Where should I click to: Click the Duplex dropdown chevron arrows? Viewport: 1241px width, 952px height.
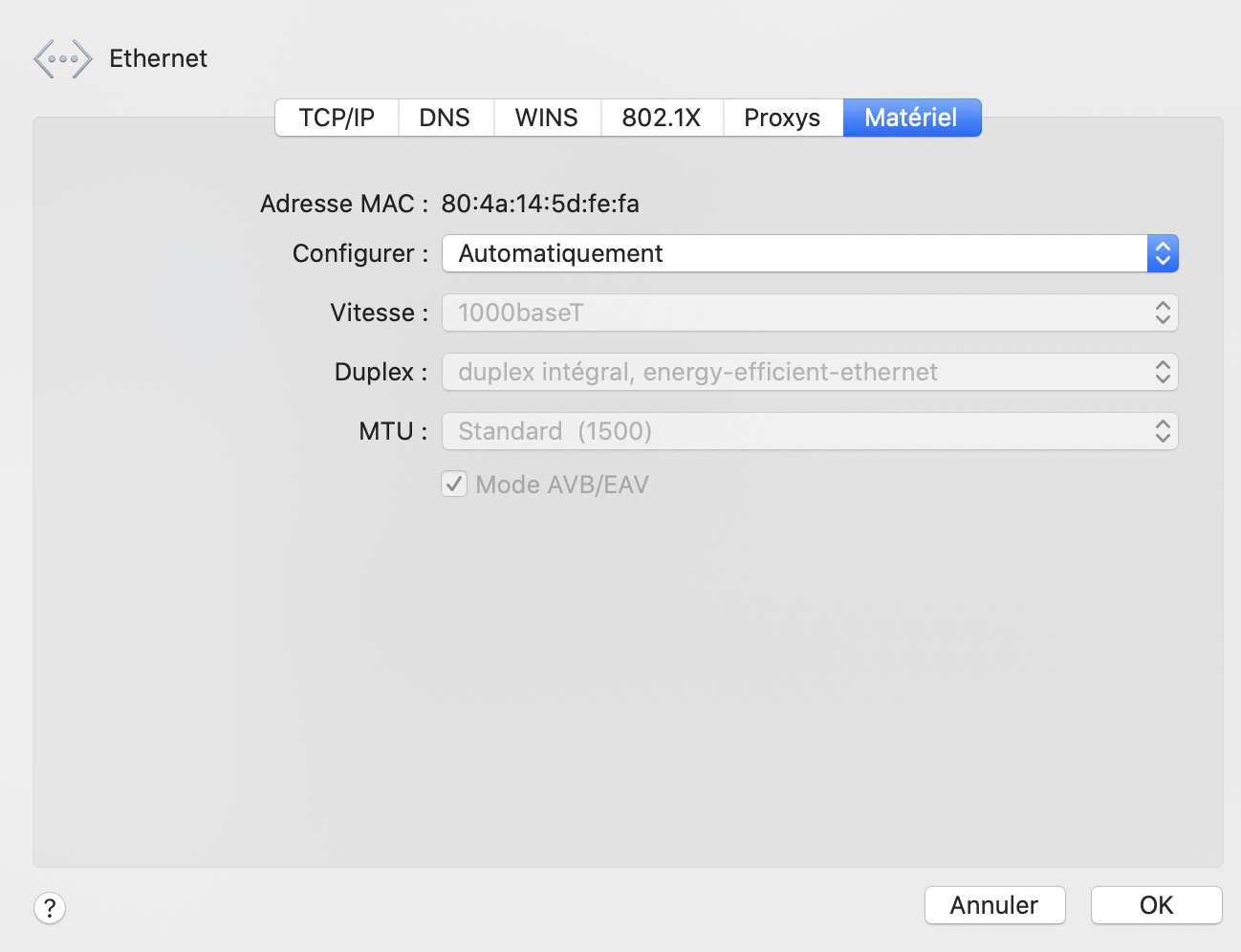click(x=1163, y=372)
